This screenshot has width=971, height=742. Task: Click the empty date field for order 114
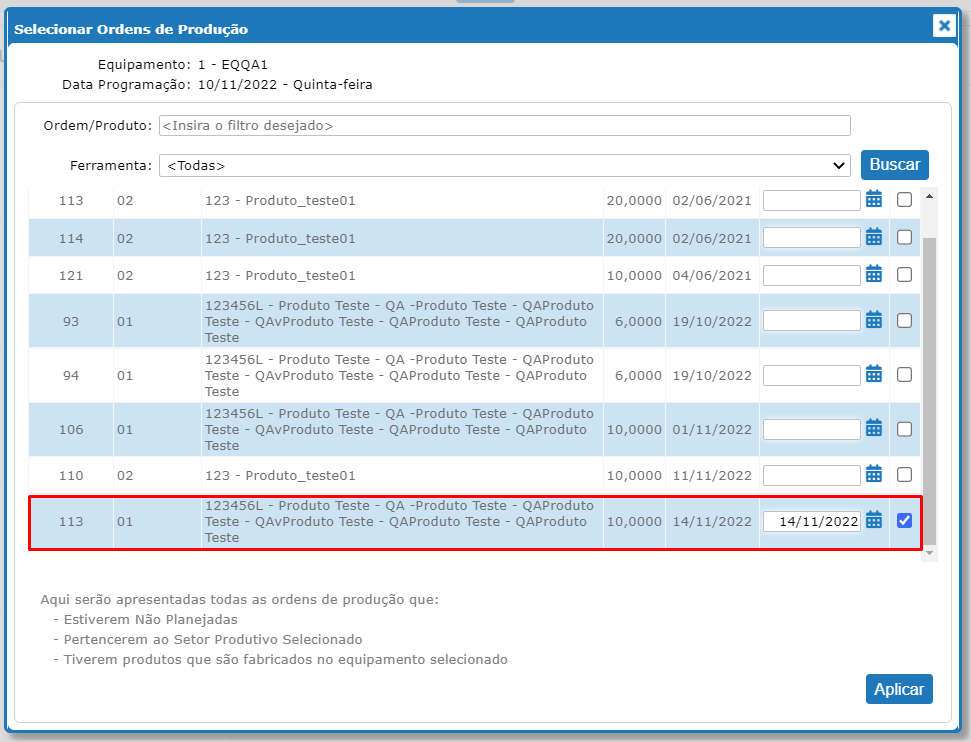click(x=811, y=237)
